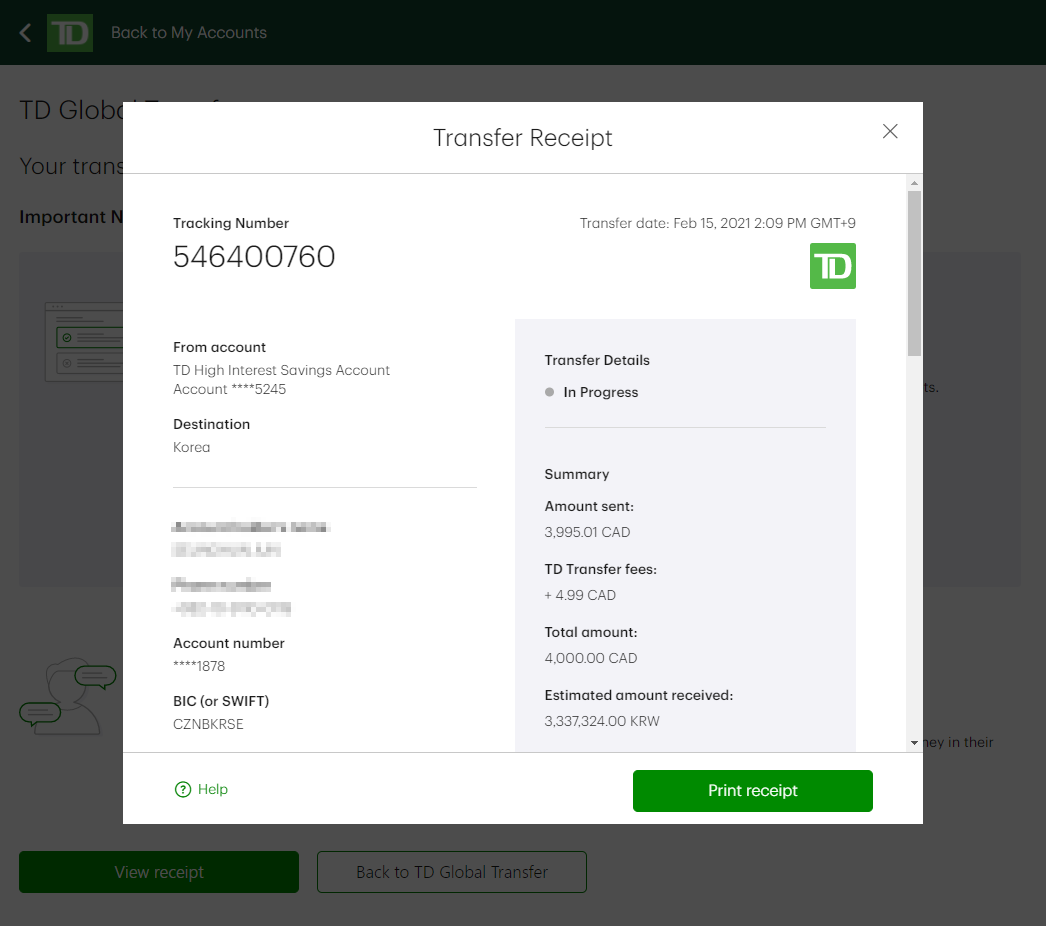Click the TD logo in the top header
1046x926 pixels.
(x=69, y=33)
